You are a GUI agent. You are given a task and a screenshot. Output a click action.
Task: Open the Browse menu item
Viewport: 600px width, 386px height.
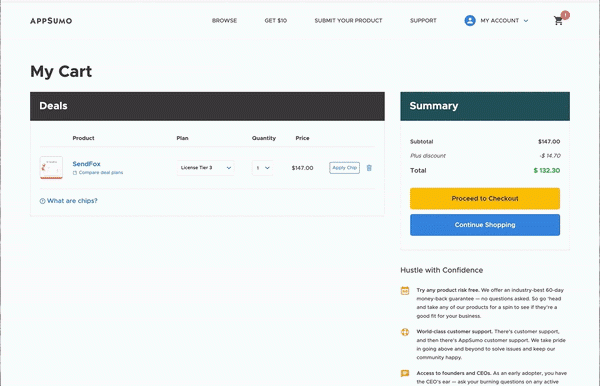[224, 21]
